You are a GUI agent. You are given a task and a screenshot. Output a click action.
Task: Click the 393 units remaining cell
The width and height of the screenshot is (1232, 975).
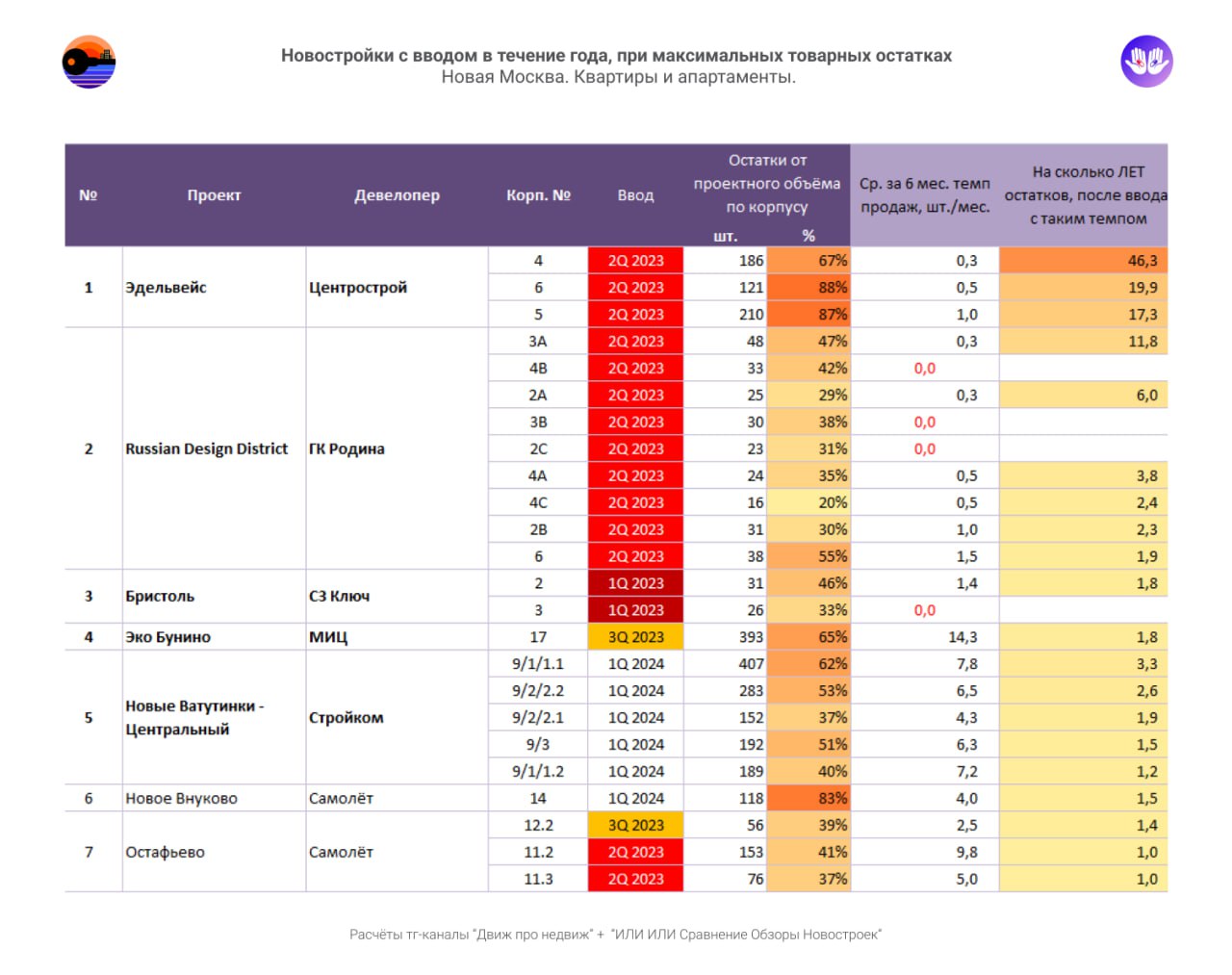pos(725,637)
